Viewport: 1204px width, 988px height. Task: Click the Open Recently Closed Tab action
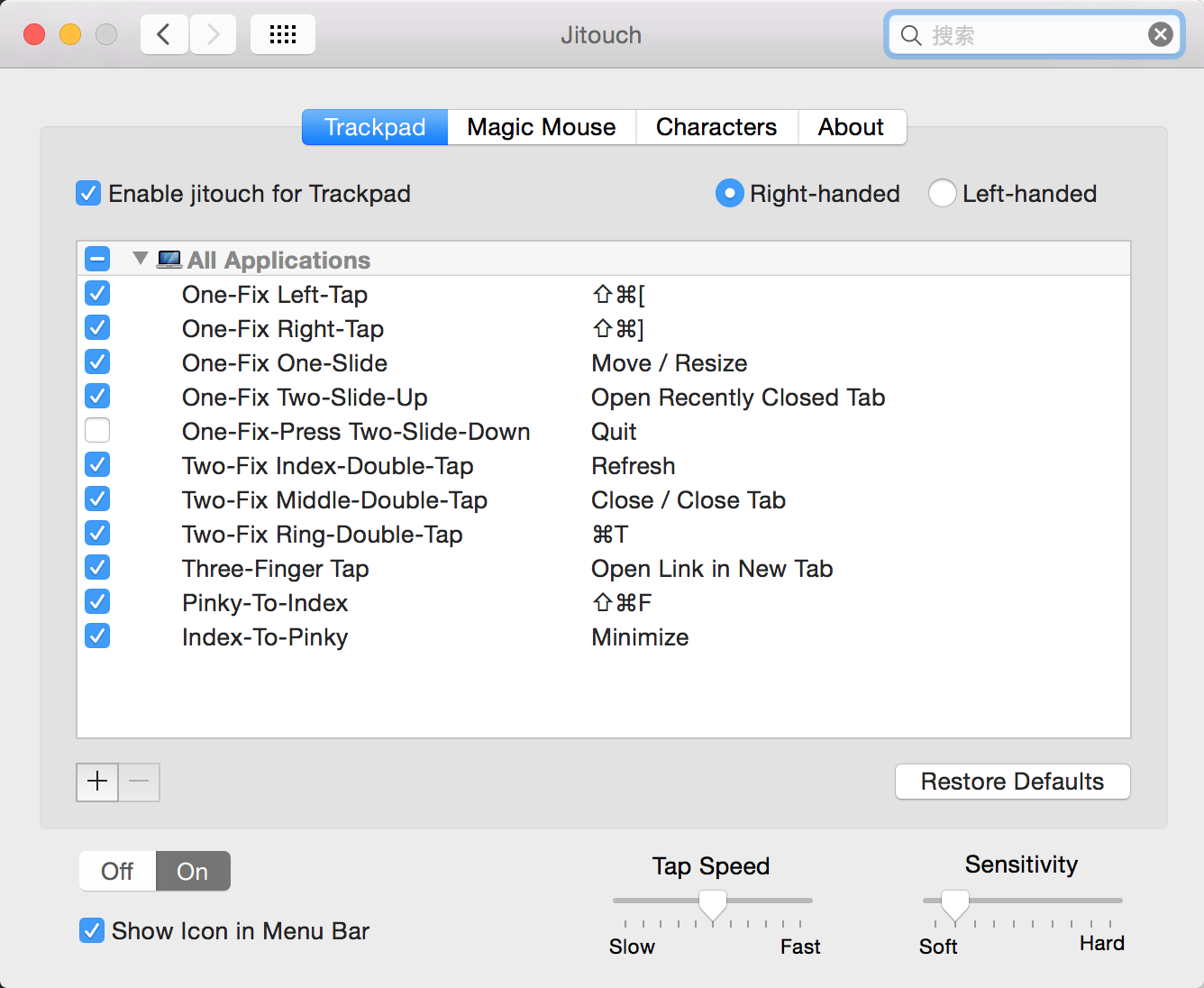(738, 398)
